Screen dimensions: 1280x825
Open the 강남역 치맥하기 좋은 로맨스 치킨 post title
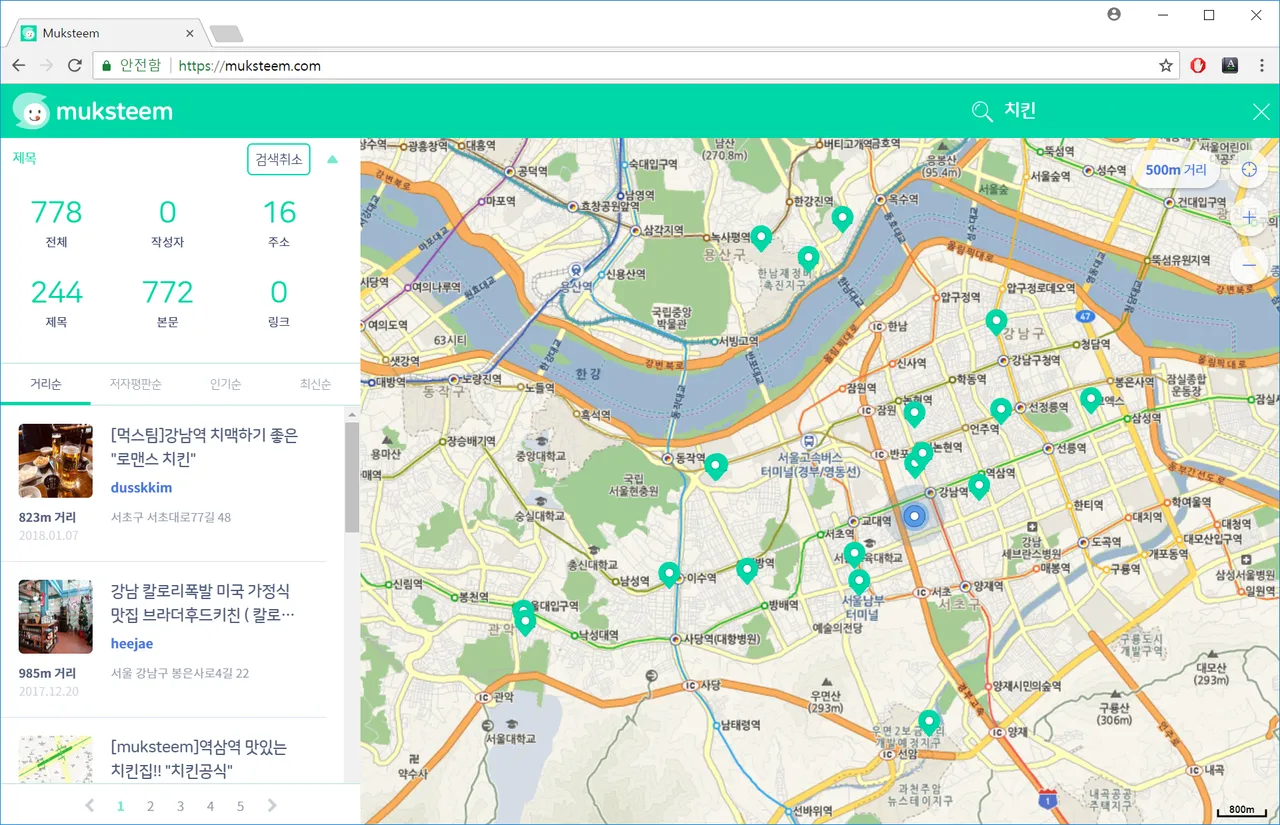tap(204, 447)
